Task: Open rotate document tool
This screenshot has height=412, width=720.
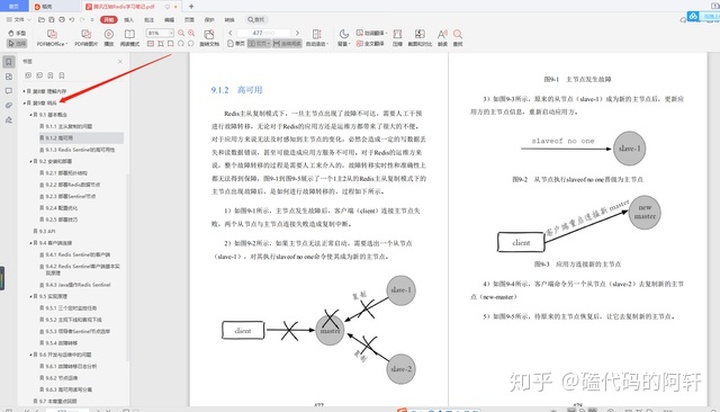Action: [x=209, y=38]
